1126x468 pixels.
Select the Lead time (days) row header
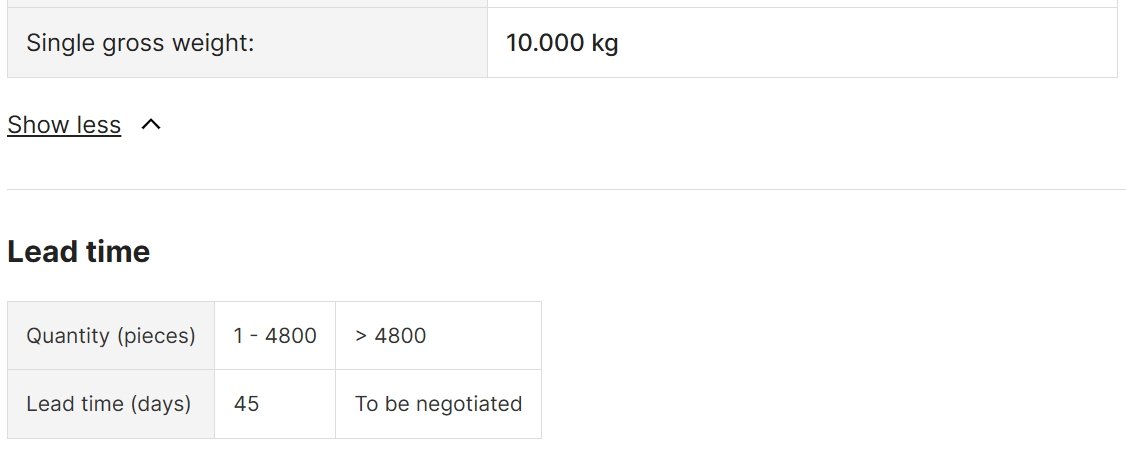coord(111,403)
